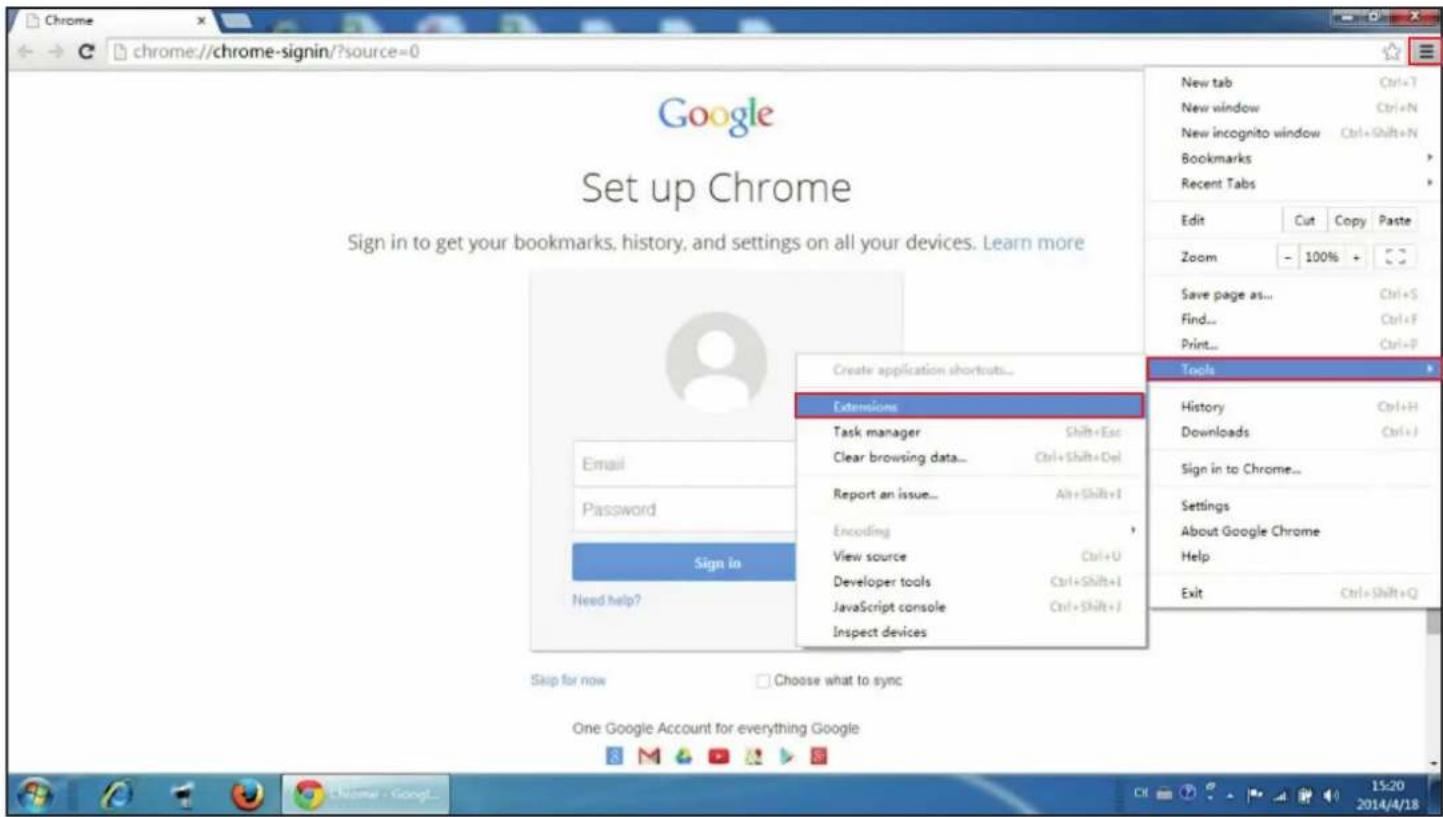1443x817 pixels.
Task: Open JavaScript console entry
Action: (971, 606)
